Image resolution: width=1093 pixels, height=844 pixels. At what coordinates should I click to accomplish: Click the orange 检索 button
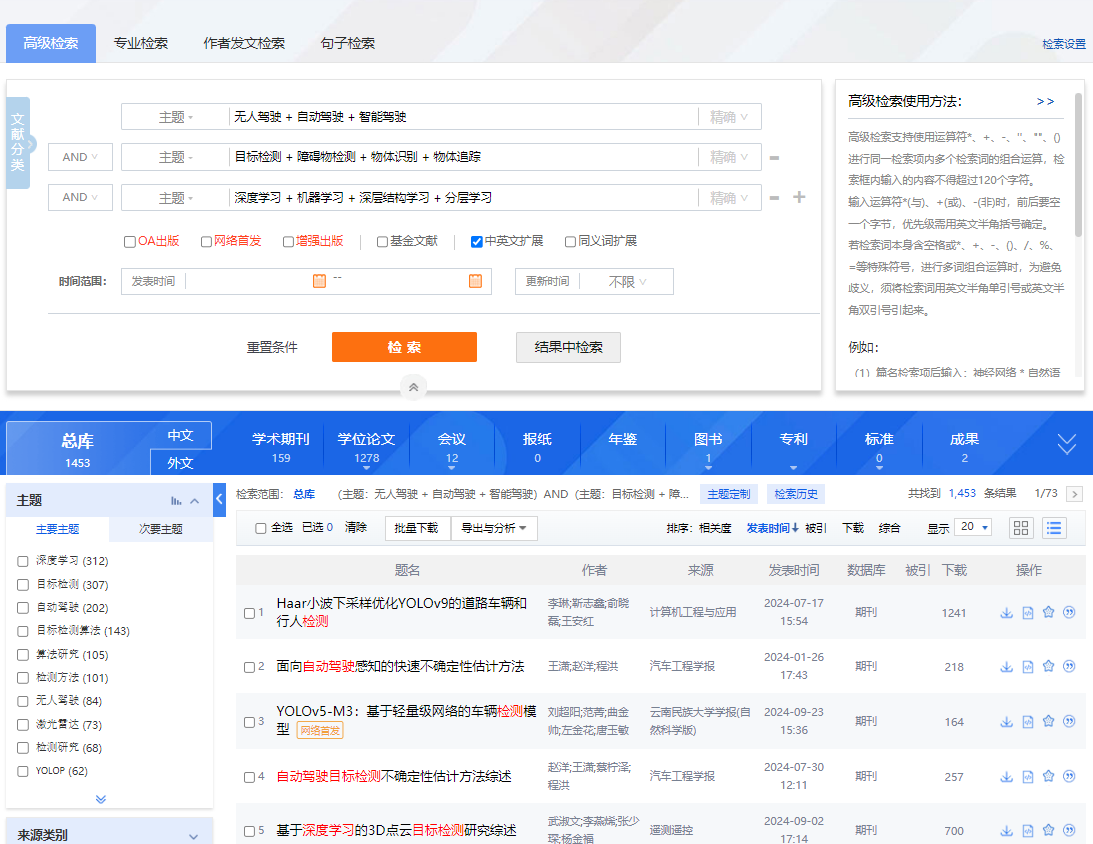pos(404,347)
